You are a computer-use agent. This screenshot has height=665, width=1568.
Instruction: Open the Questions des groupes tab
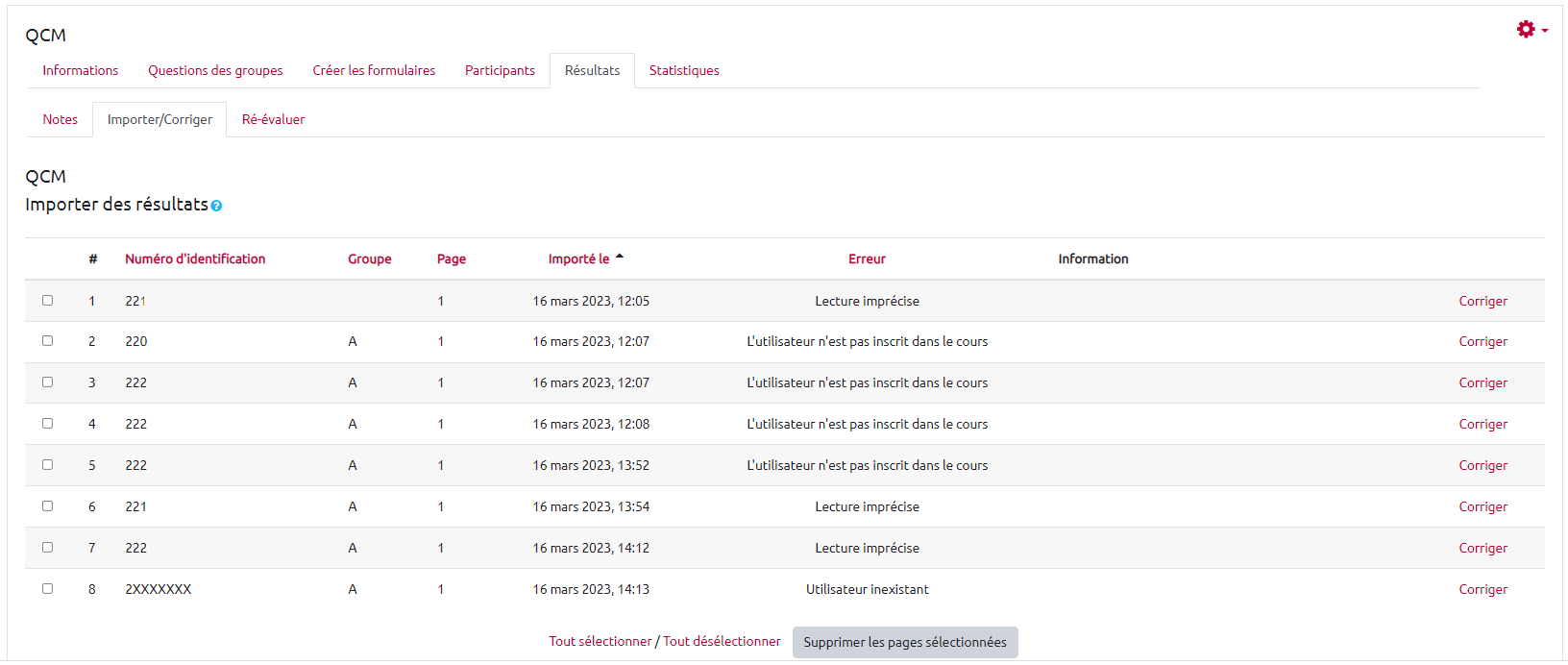tap(215, 70)
